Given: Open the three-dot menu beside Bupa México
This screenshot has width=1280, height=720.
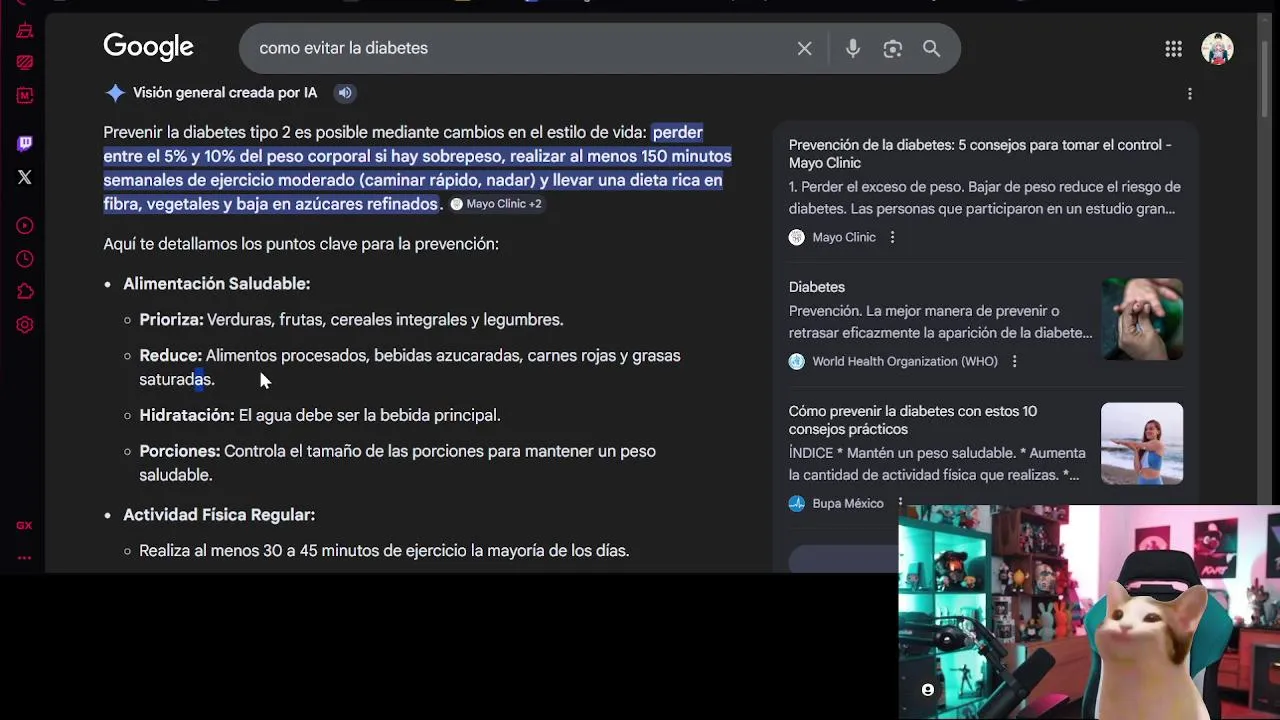Looking at the screenshot, I should pyautogui.click(x=900, y=502).
